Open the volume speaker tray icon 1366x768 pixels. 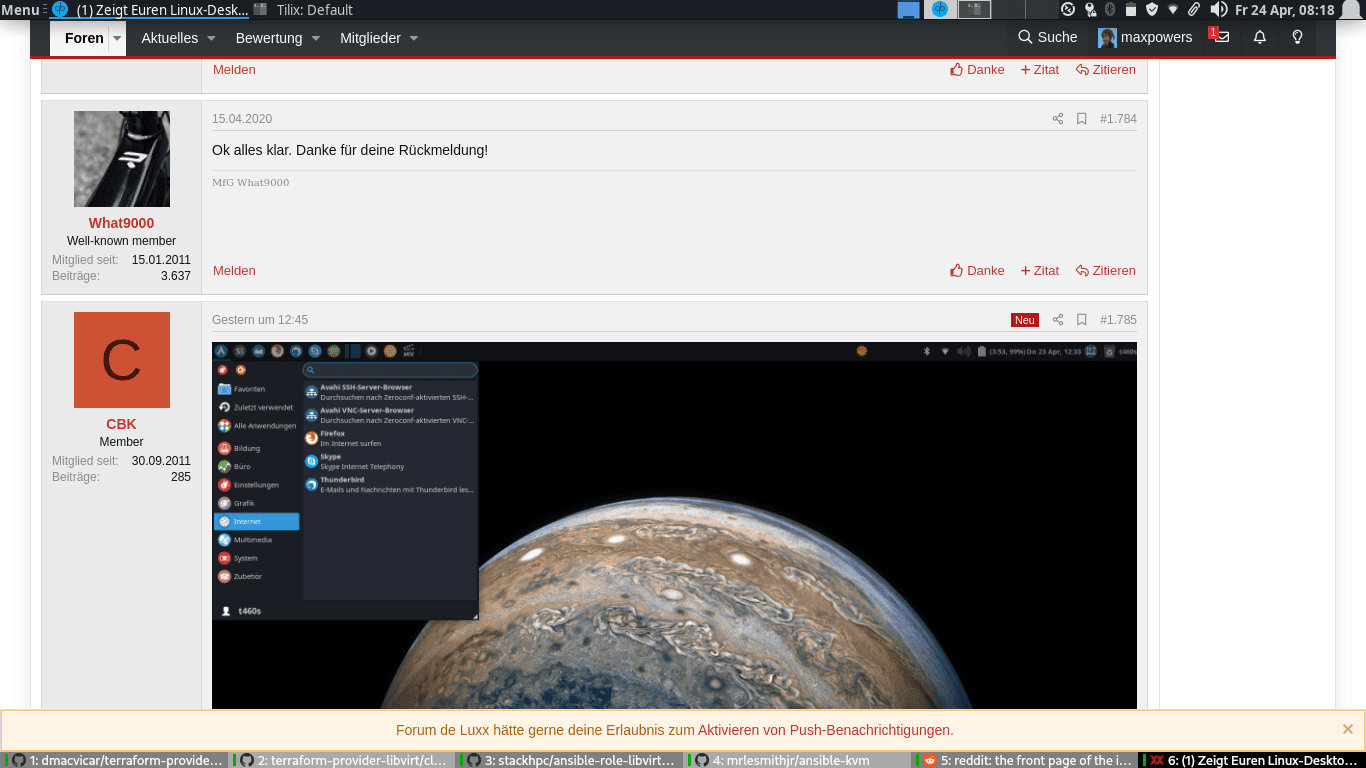click(x=1218, y=10)
